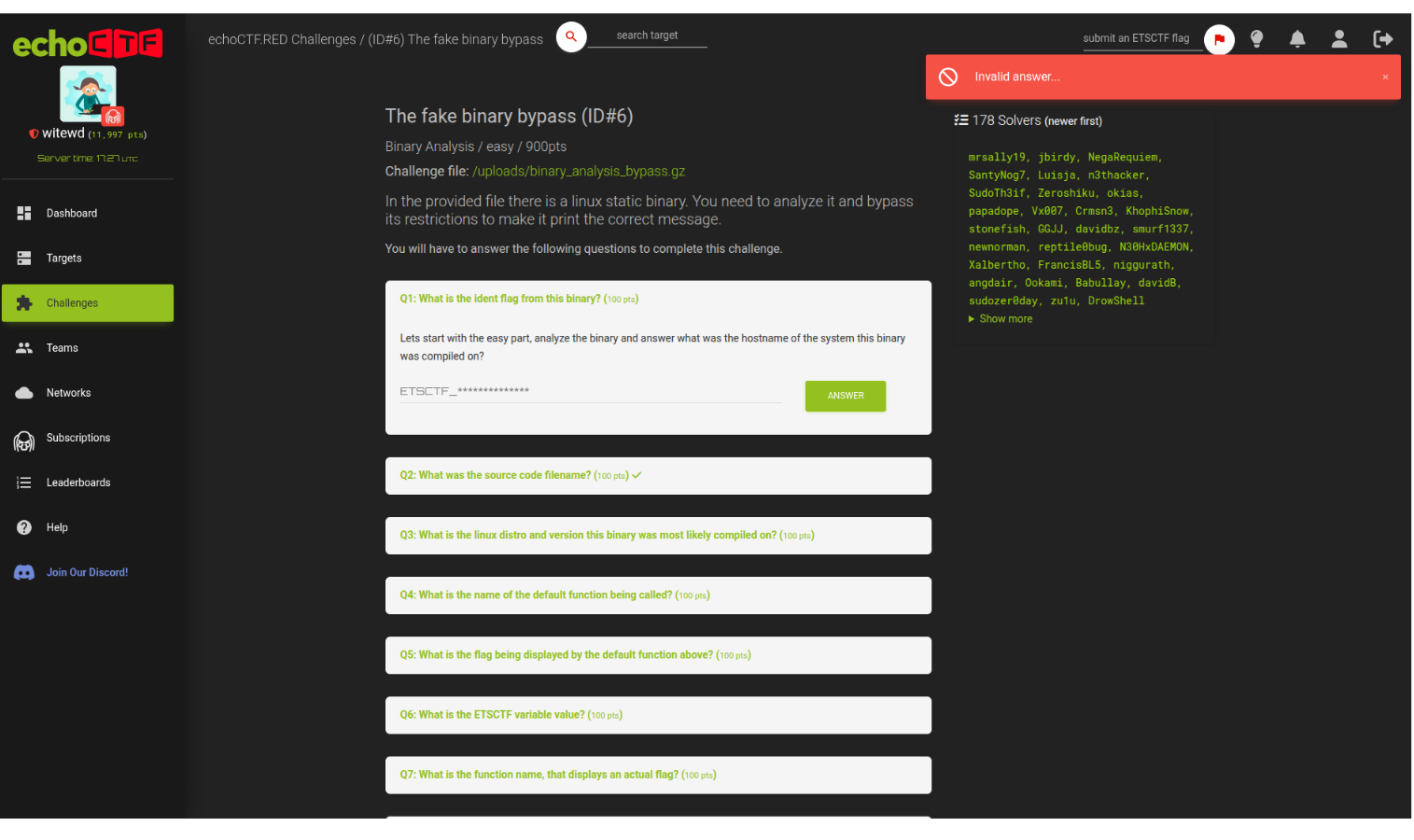Click the logout icon
This screenshot has width=1414, height=840.
[1382, 39]
